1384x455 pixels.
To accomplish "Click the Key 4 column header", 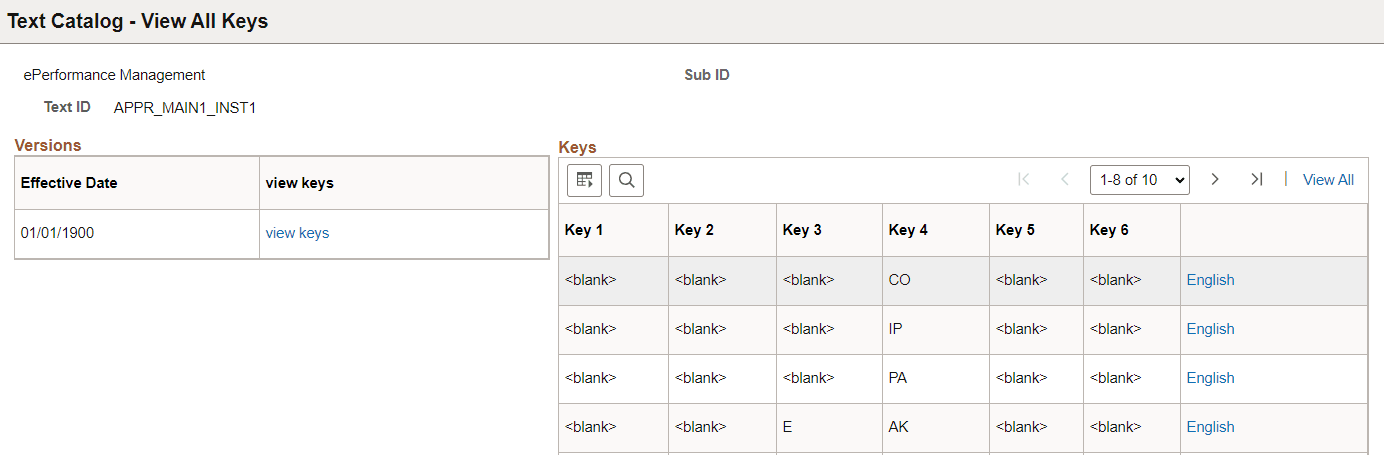I will pos(908,230).
